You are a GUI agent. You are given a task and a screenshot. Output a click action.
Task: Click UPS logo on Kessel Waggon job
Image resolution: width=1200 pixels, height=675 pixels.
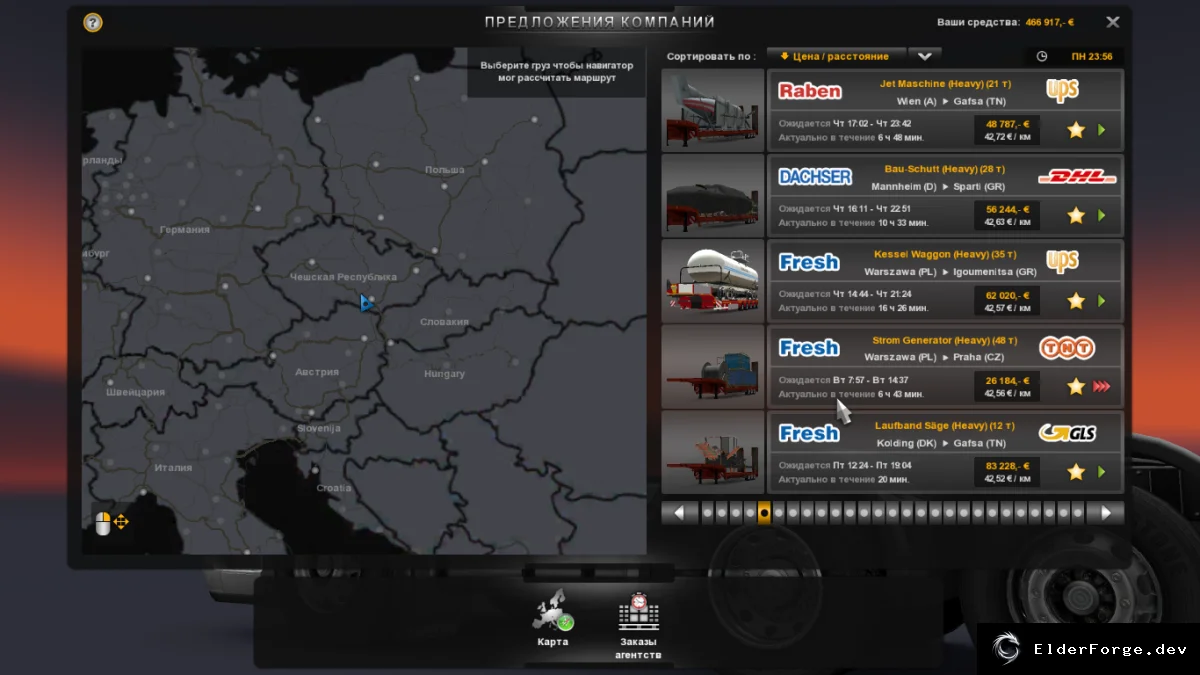(x=1062, y=262)
